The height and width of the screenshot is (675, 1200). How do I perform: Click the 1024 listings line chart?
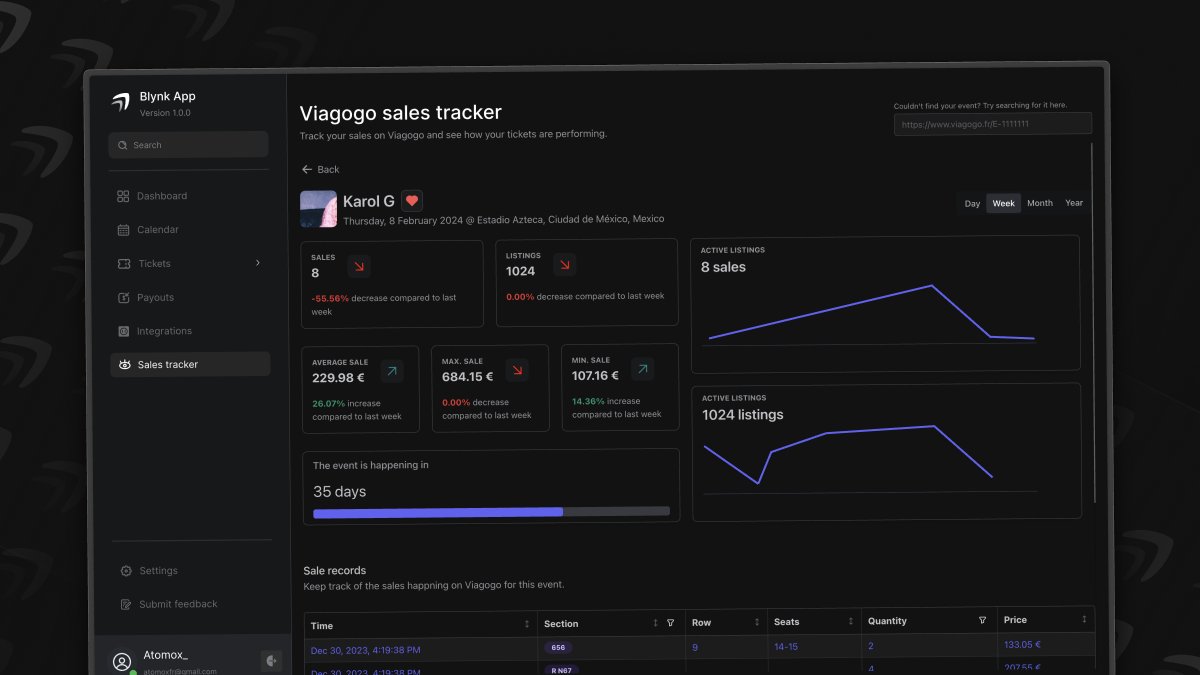point(871,458)
